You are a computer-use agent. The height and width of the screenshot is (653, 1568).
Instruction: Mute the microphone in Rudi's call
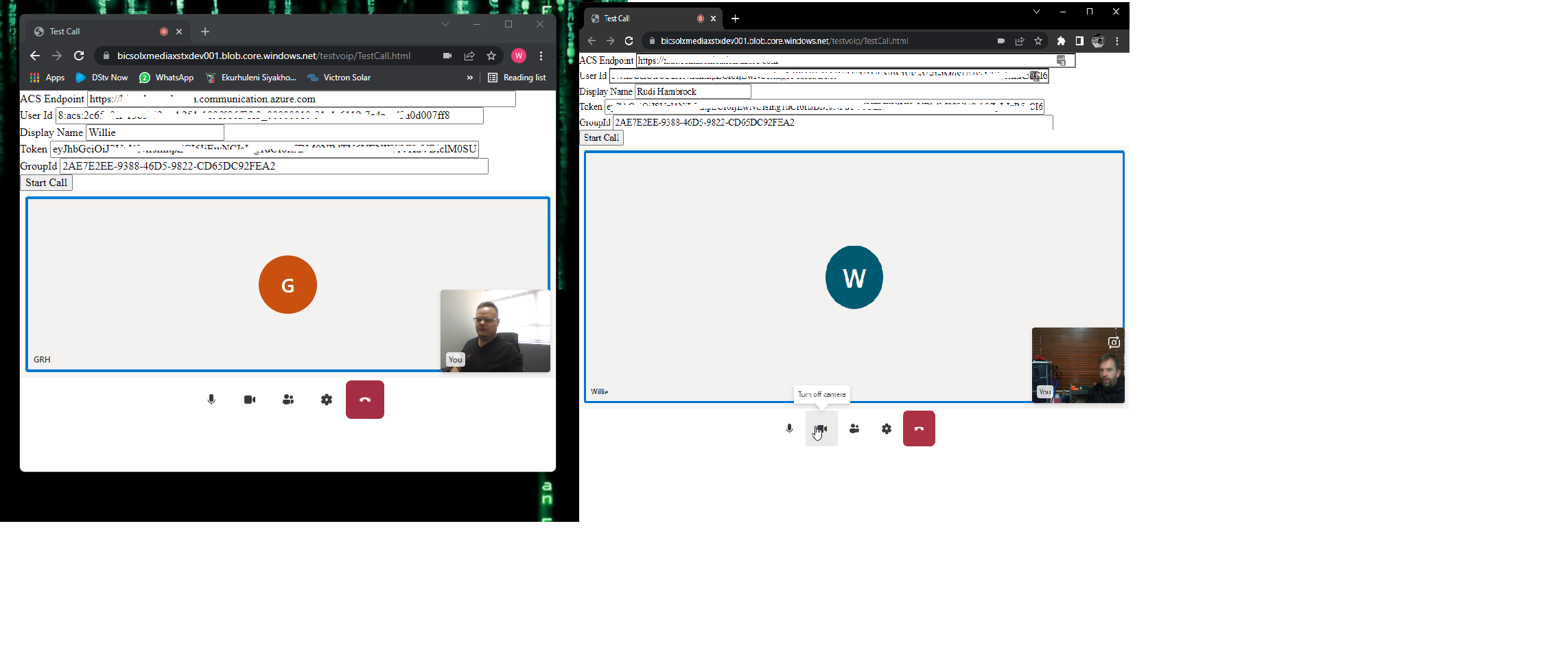click(x=788, y=428)
